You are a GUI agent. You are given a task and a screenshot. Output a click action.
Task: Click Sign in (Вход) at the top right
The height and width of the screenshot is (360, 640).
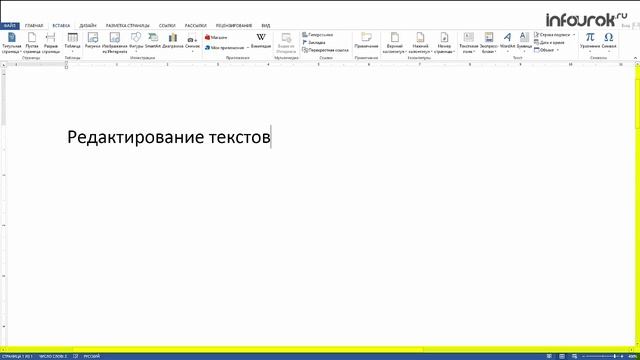pyautogui.click(x=625, y=25)
